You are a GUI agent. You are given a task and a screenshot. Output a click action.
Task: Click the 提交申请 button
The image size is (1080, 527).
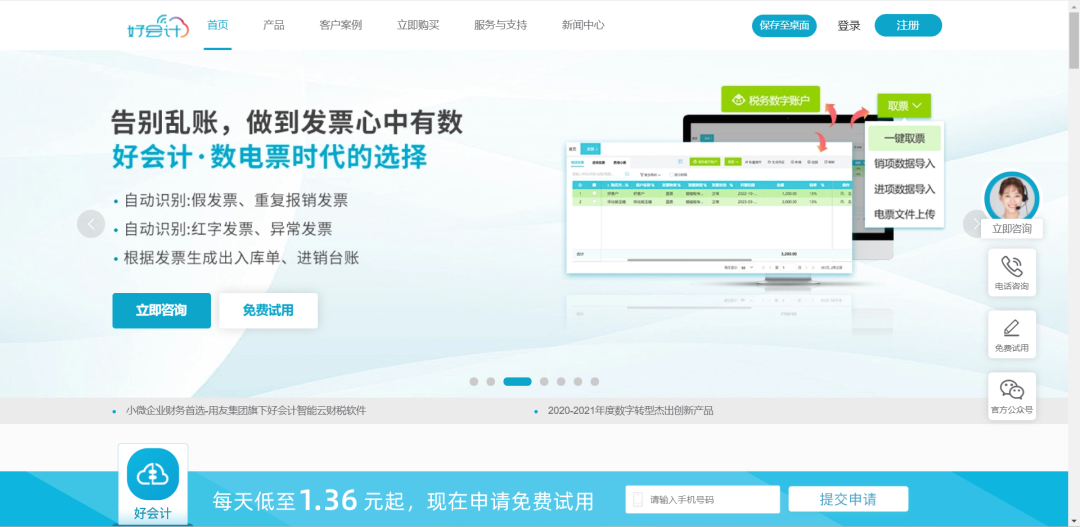click(x=848, y=499)
